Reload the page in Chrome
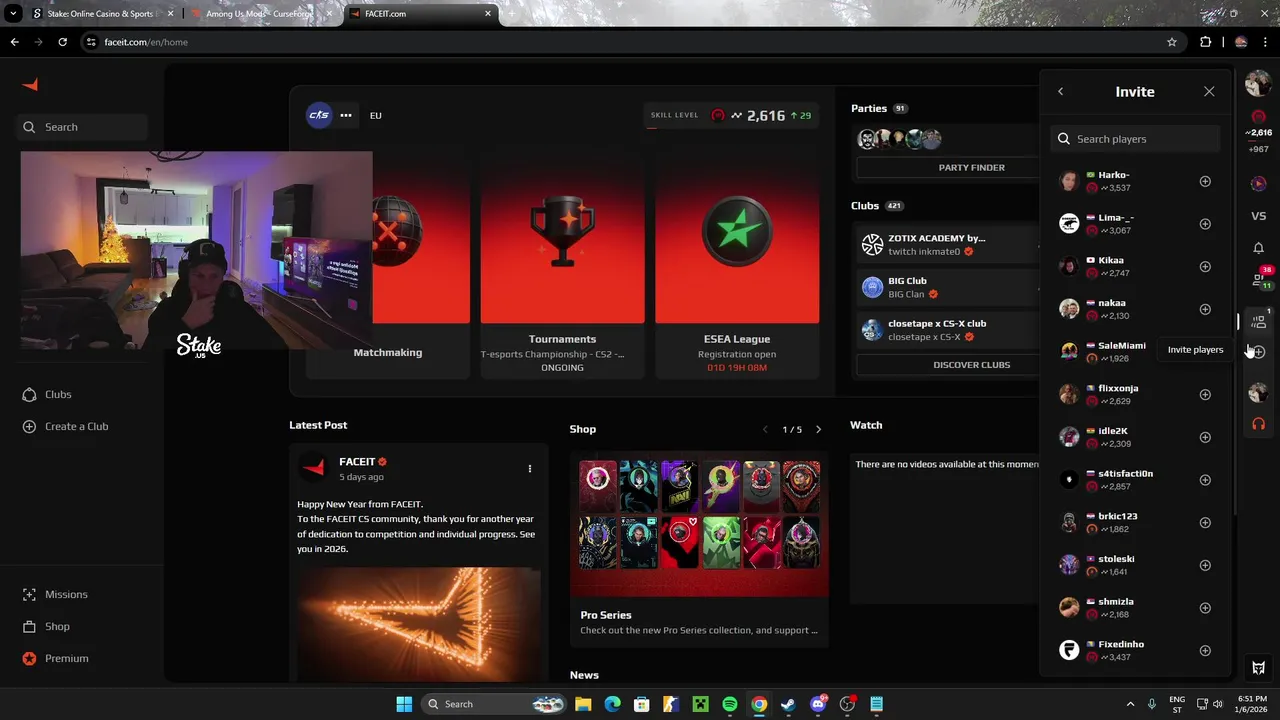Screen dimensions: 1280x720 (62, 42)
